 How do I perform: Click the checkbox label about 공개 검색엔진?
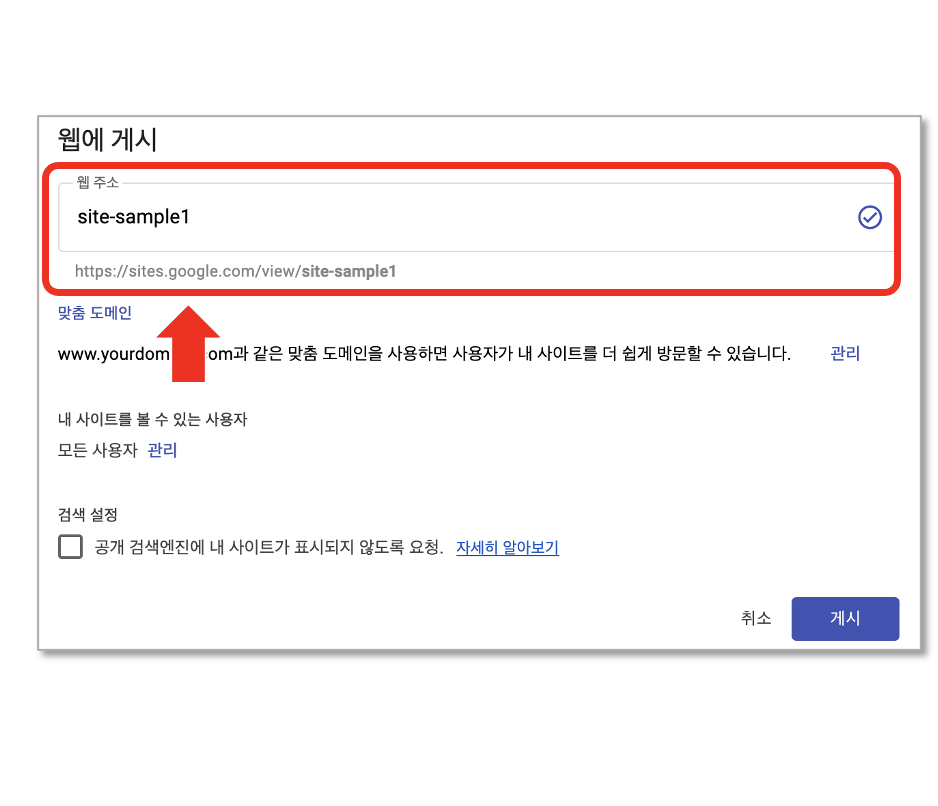tap(269, 547)
